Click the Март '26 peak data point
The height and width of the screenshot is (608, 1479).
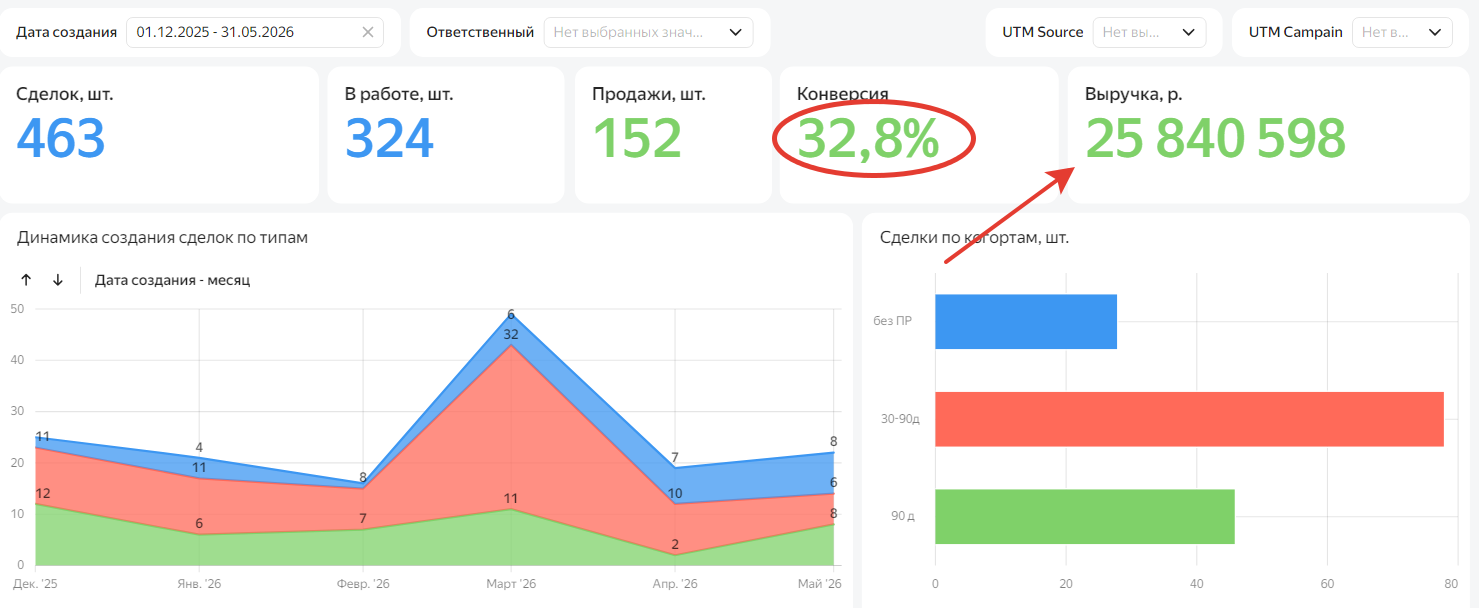pos(511,314)
